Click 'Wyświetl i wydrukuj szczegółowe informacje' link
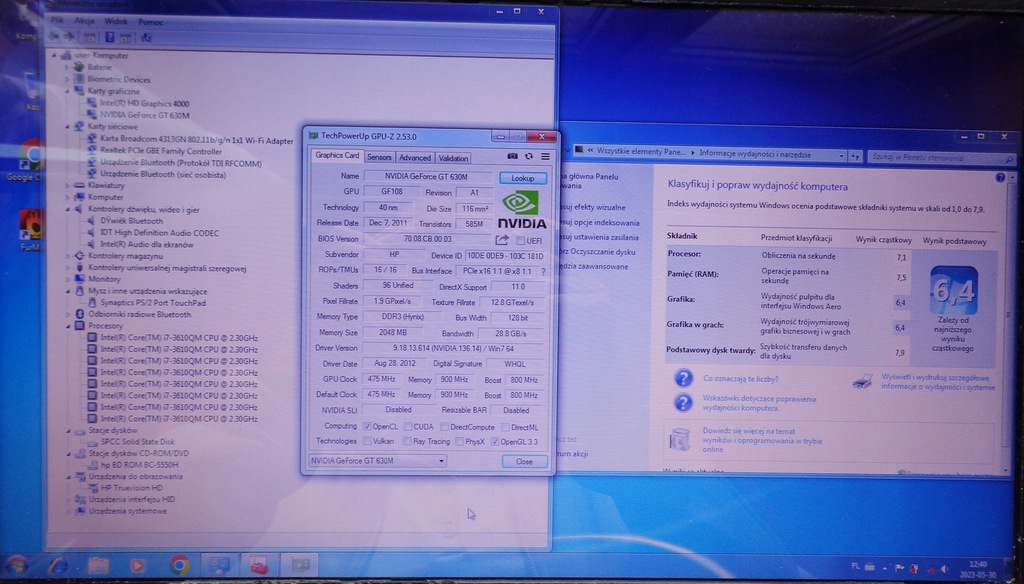 click(x=938, y=382)
